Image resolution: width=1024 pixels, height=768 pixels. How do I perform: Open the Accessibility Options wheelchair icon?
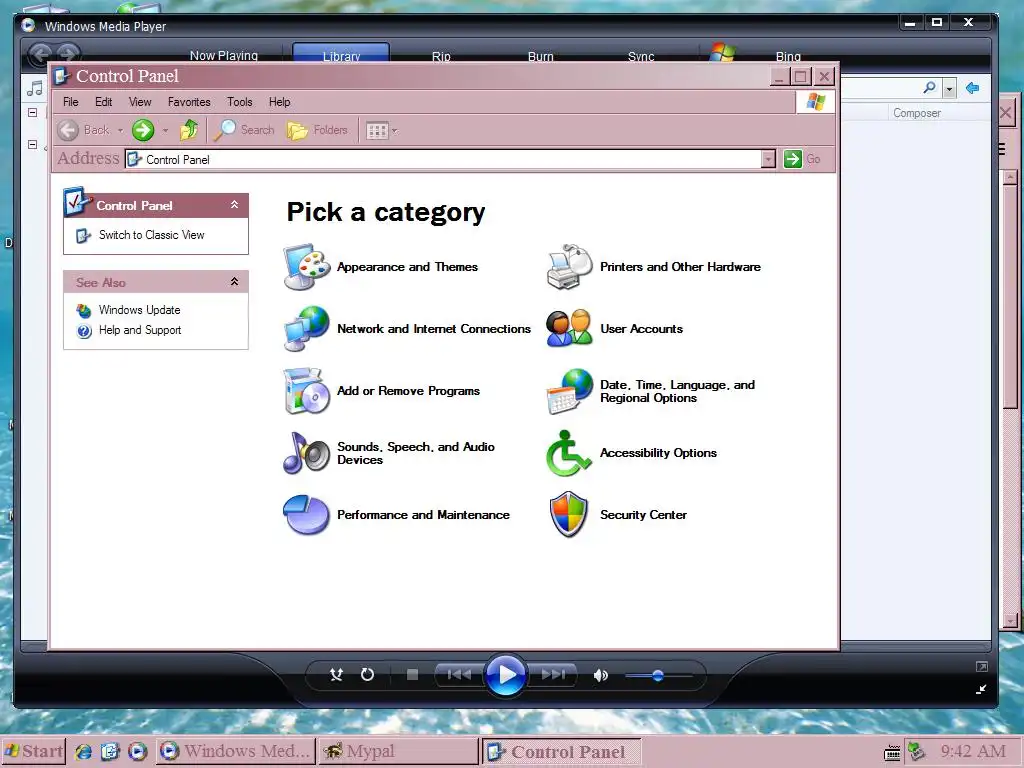(569, 453)
